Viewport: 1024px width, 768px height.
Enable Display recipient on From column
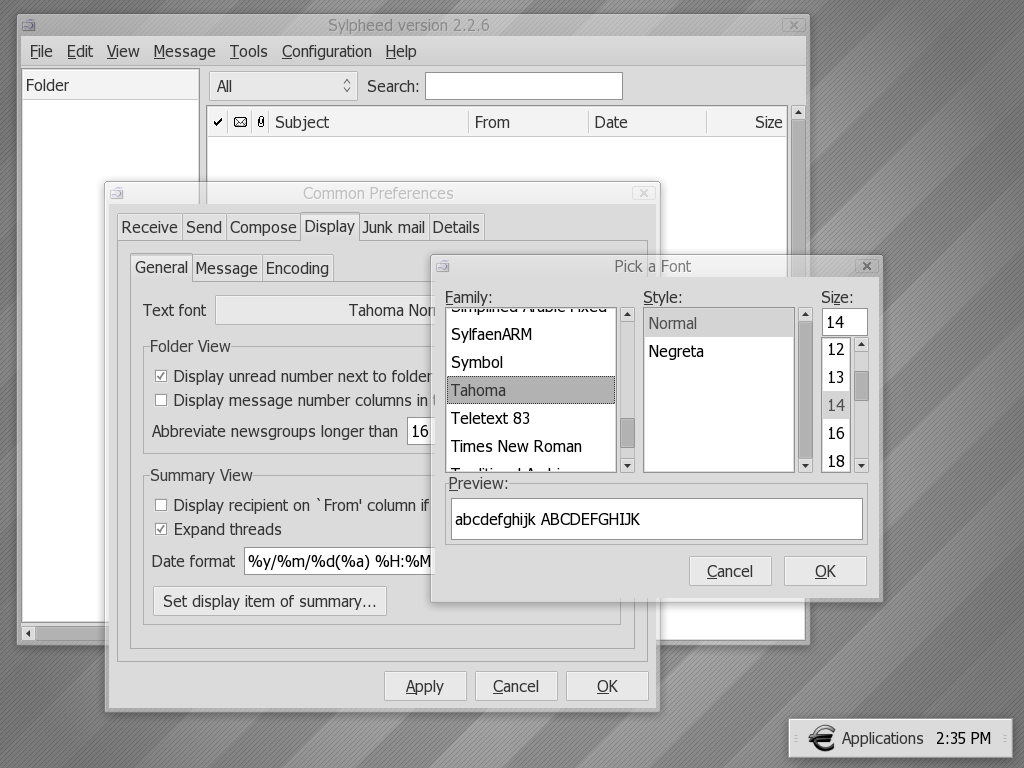tap(161, 505)
